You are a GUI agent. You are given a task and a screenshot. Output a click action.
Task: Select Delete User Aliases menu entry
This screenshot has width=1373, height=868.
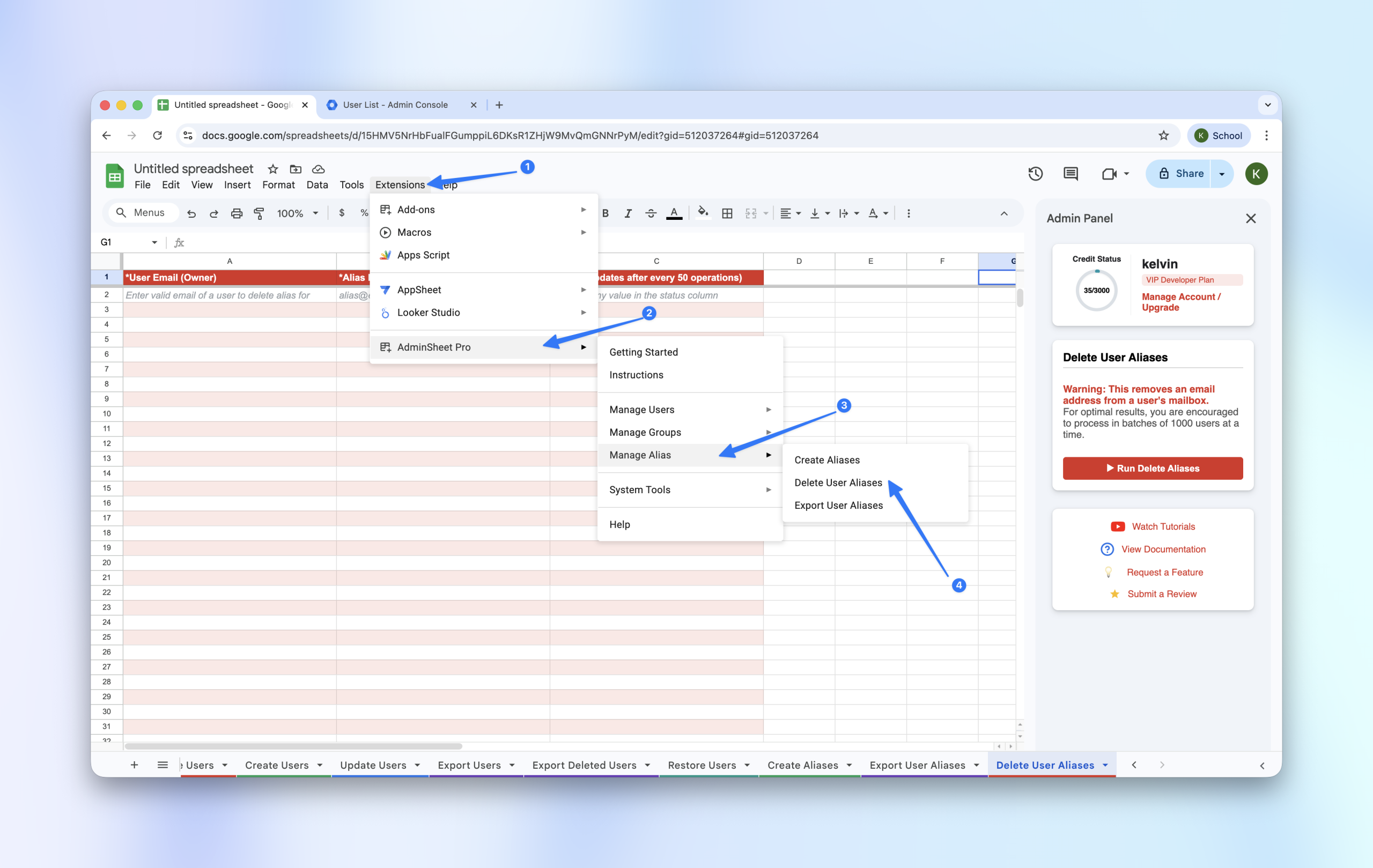[838, 482]
